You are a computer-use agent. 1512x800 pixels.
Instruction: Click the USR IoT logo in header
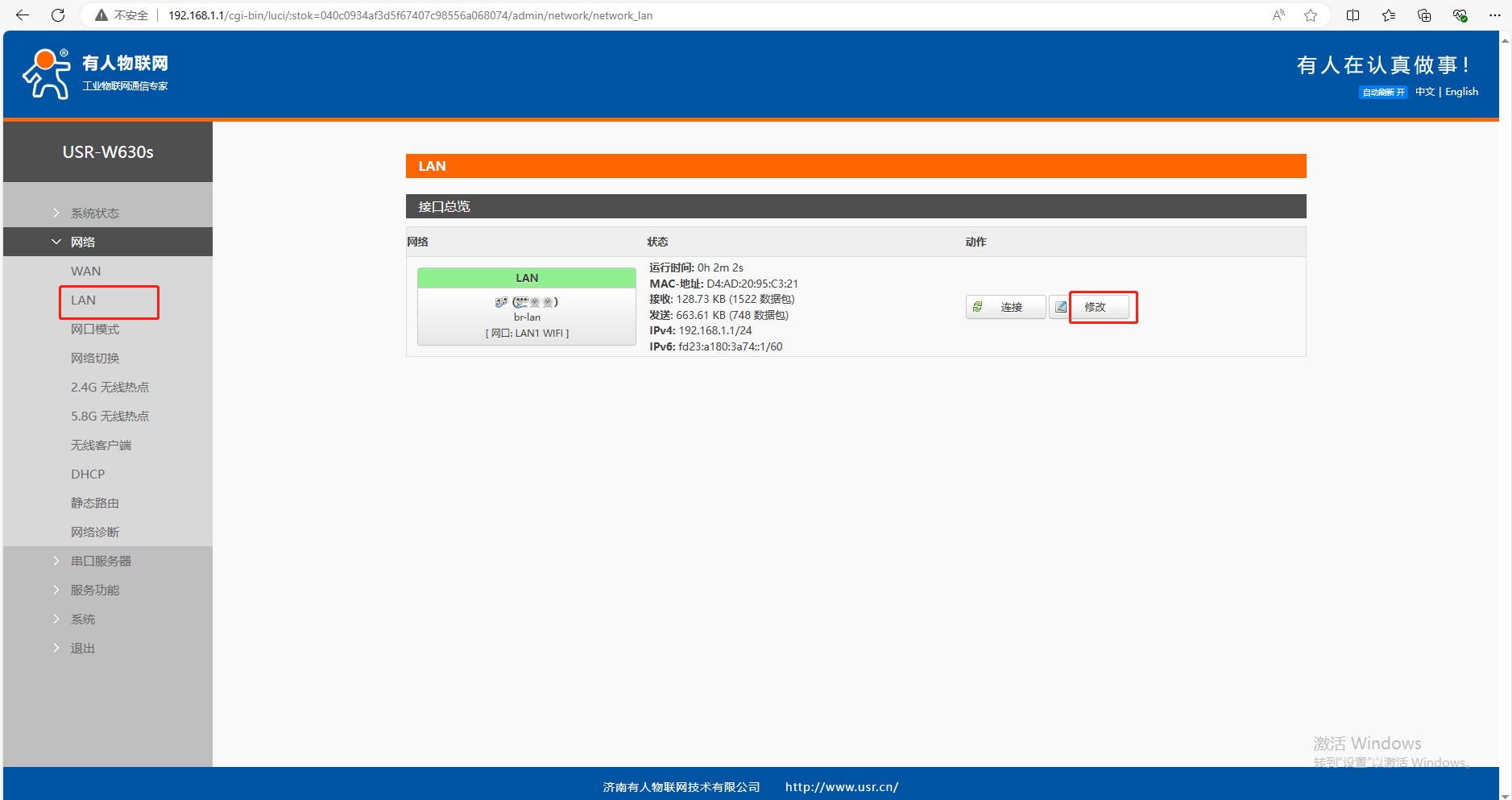pyautogui.click(x=95, y=73)
